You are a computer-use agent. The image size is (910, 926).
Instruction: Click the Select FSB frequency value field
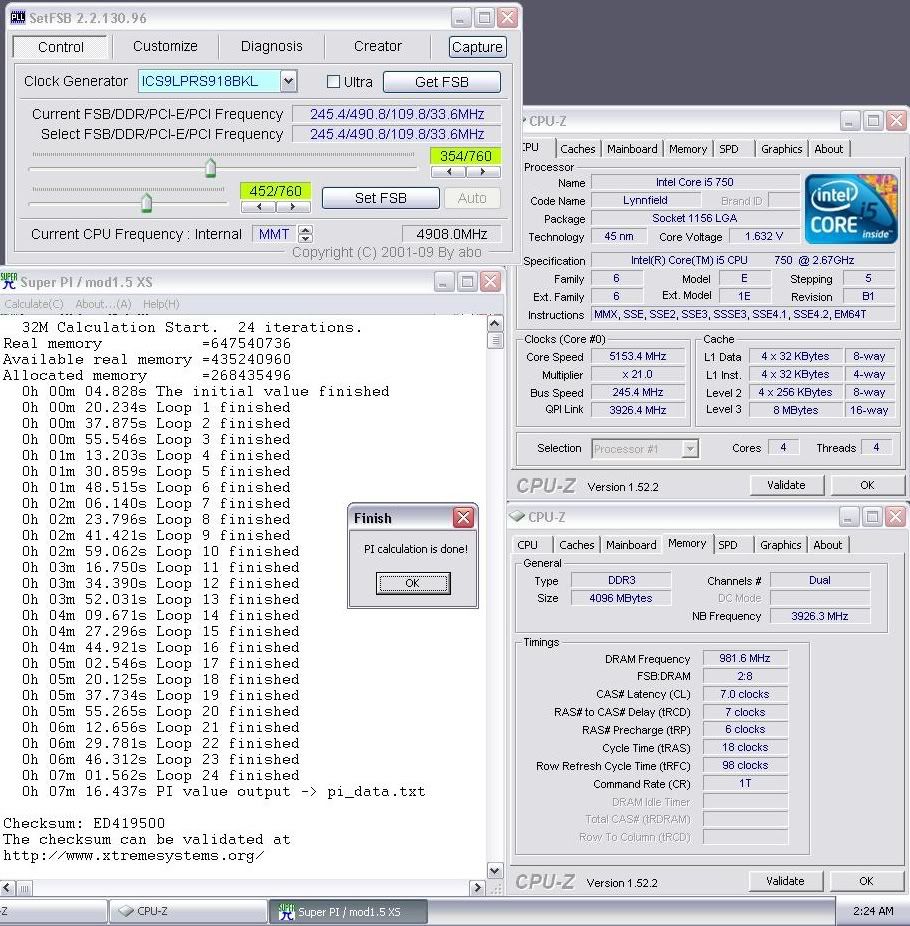pyautogui.click(x=397, y=134)
